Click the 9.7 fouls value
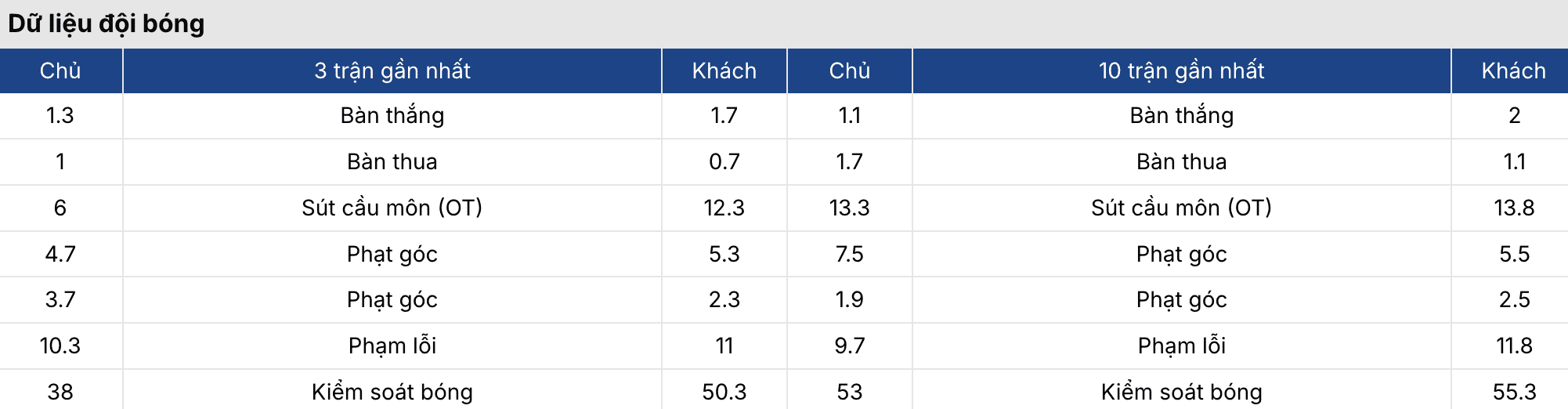This screenshot has width=1568, height=409. point(849,346)
